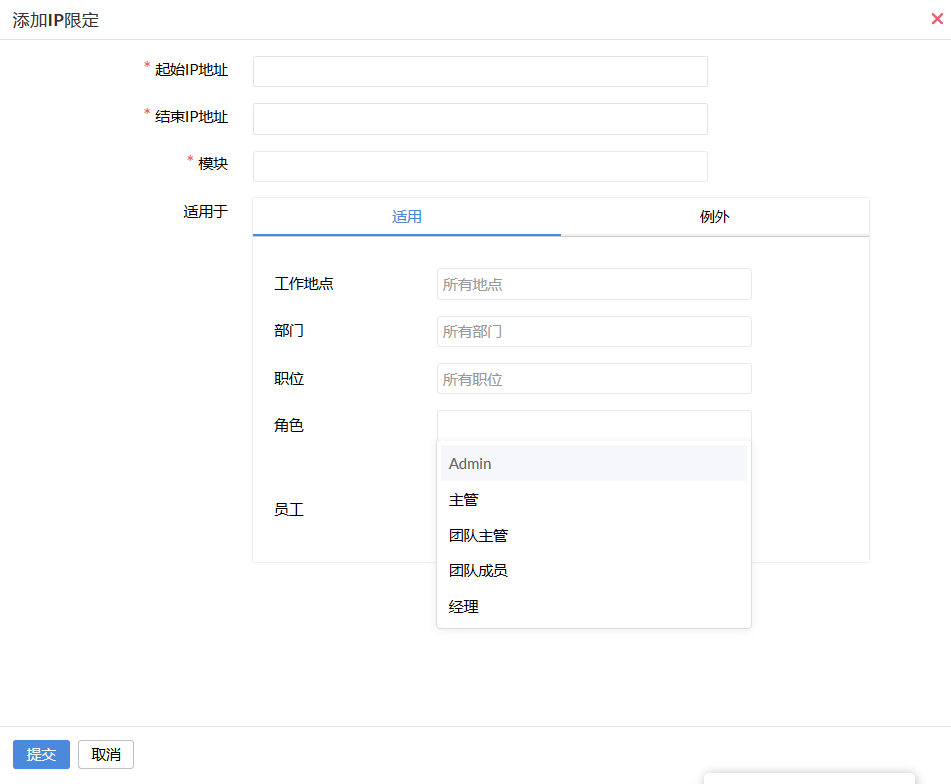
Task: Click the 模块 input field
Action: coord(480,166)
